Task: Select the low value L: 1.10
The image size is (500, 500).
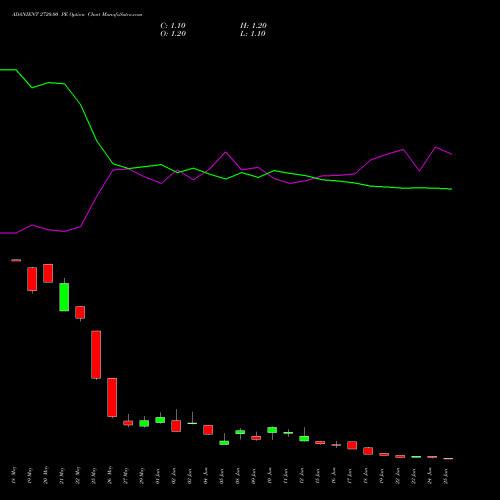Action: 253,34
